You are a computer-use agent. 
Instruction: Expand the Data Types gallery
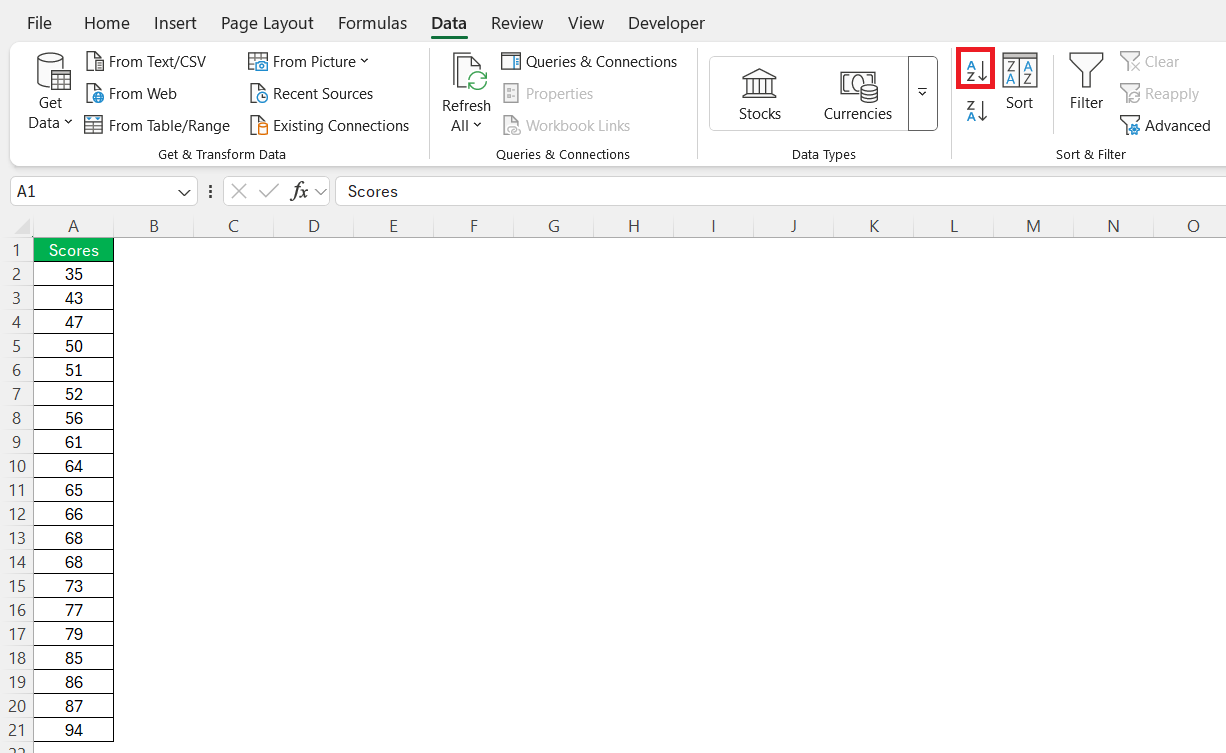click(x=922, y=93)
